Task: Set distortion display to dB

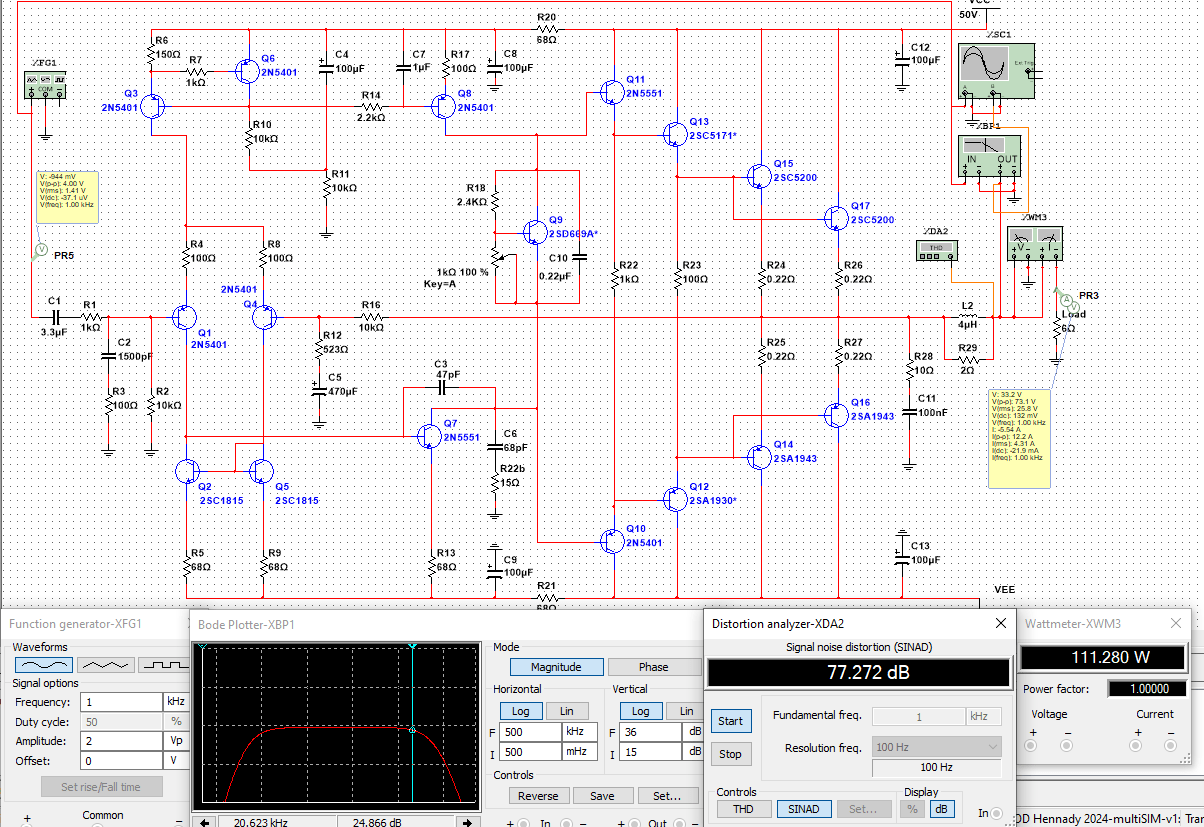Action: pos(943,809)
